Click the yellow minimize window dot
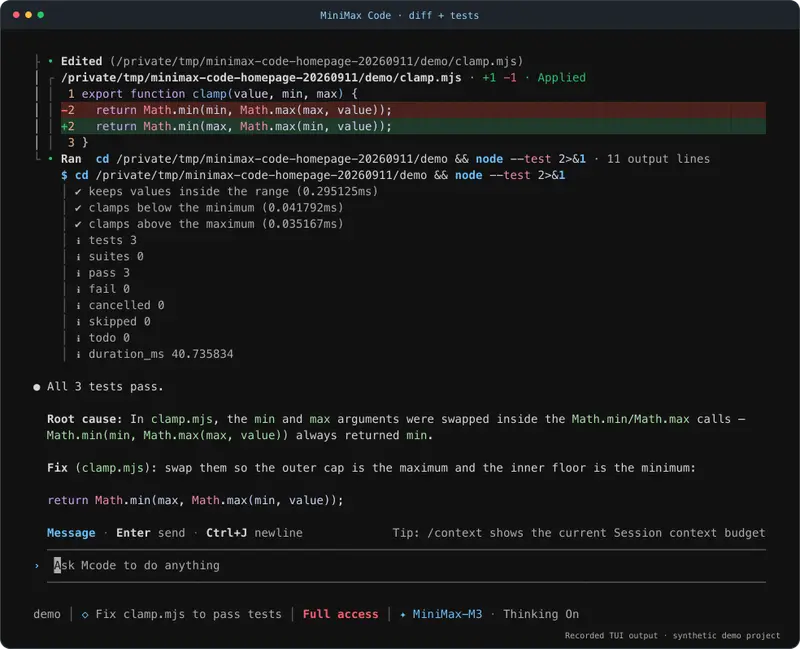The height and width of the screenshot is (649, 800). [x=29, y=15]
